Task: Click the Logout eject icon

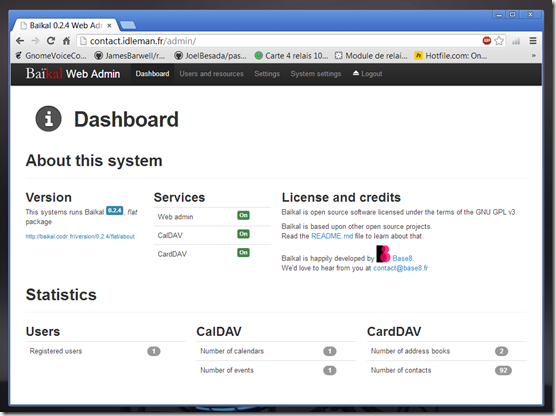Action: click(356, 73)
